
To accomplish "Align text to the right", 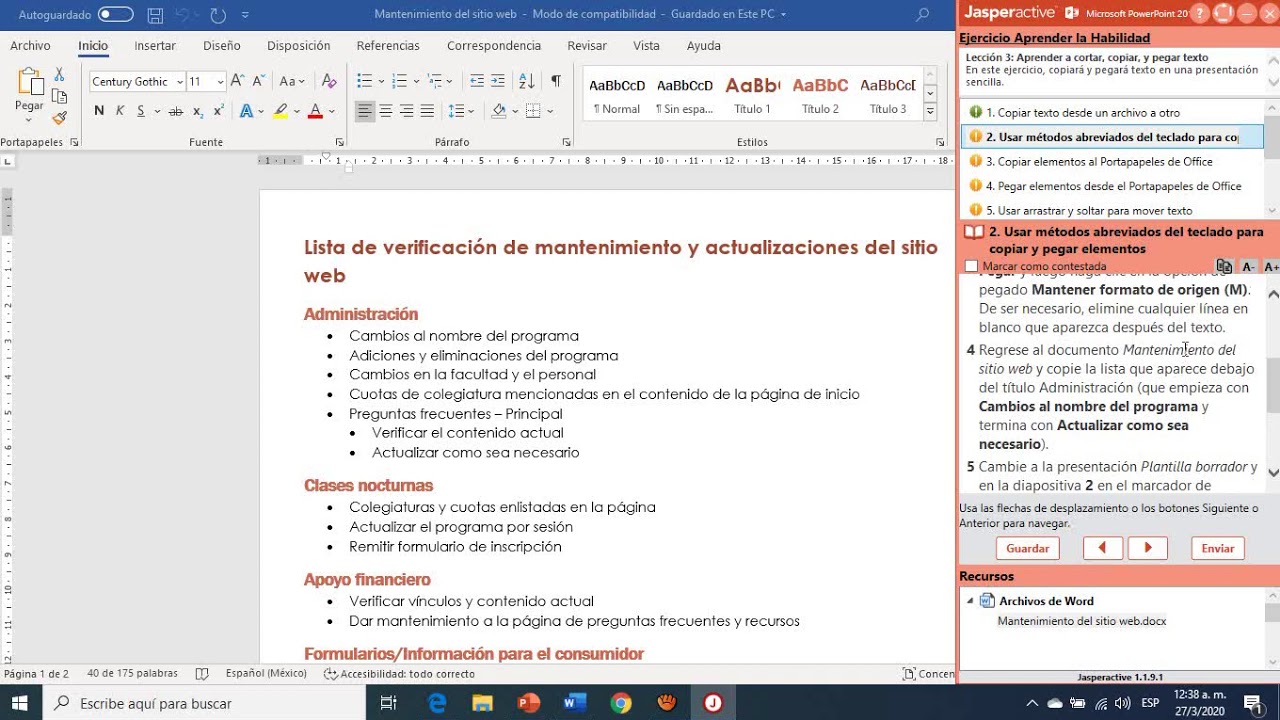I will point(407,111).
